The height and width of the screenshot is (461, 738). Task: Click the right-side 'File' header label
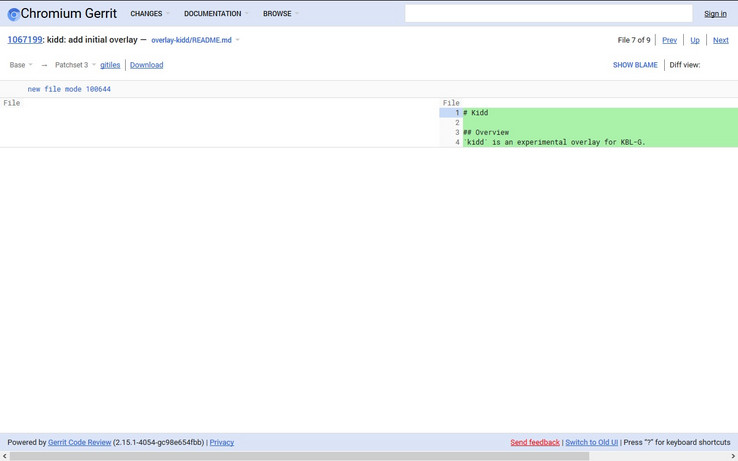451,103
